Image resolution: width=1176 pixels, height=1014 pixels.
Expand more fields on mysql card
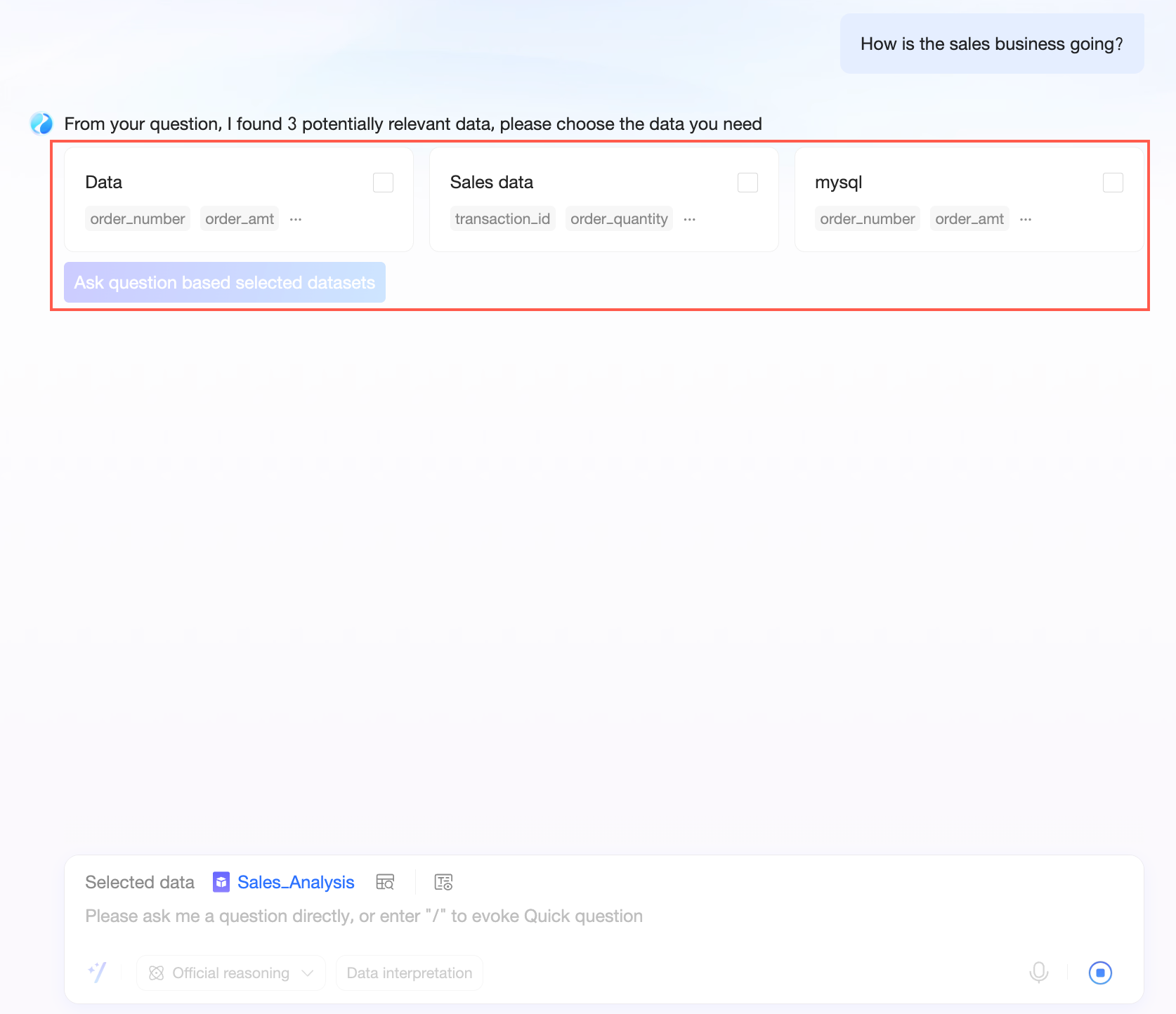point(1026,219)
